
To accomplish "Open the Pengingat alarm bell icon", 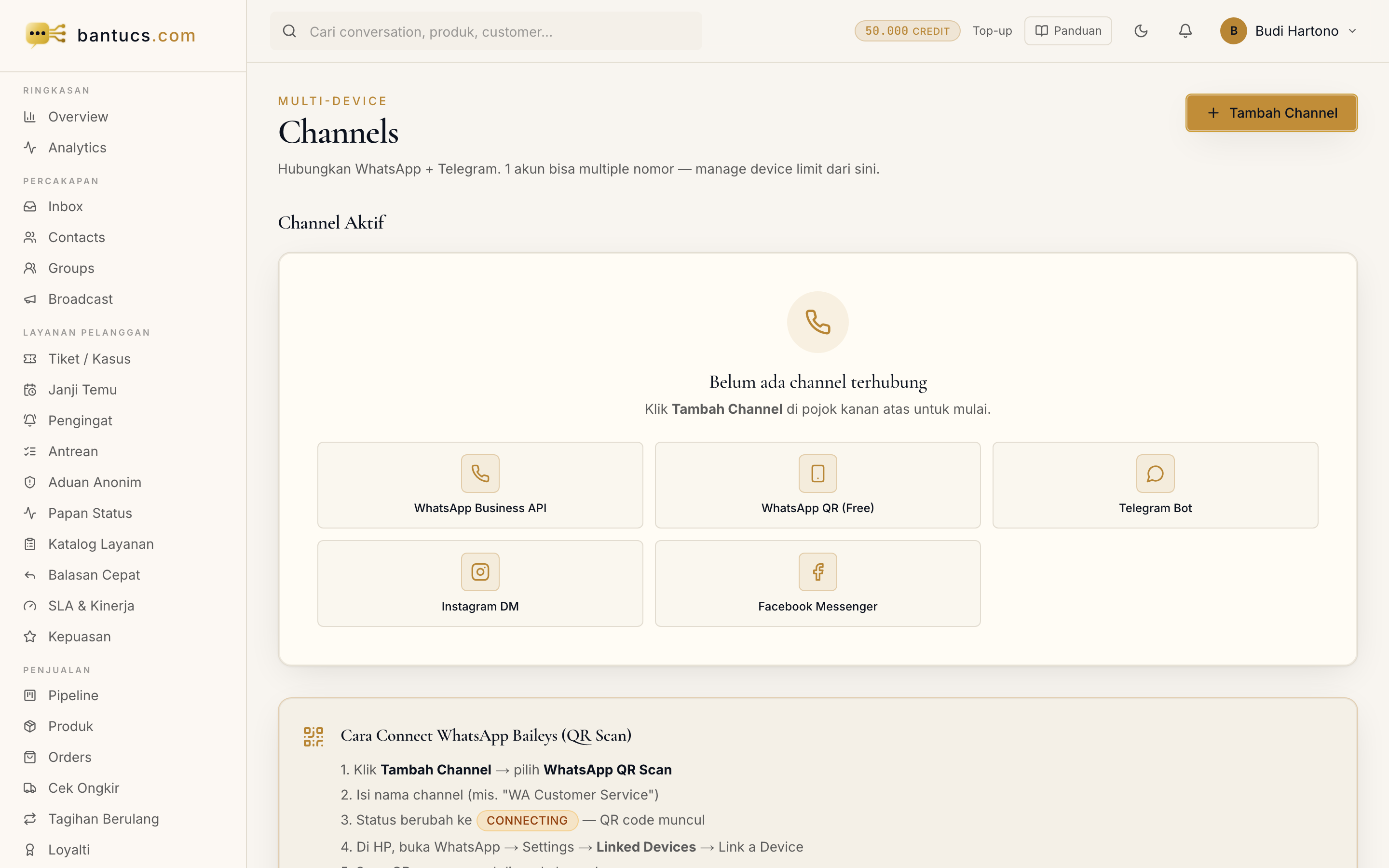I will pos(30,421).
